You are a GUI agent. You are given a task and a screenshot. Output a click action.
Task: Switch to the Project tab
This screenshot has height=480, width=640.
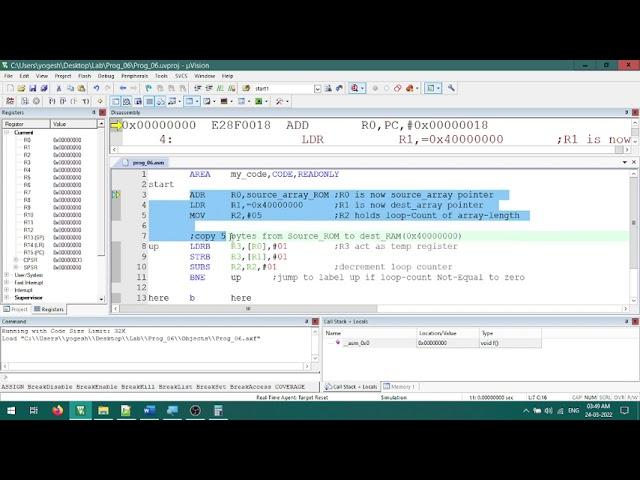click(16, 309)
